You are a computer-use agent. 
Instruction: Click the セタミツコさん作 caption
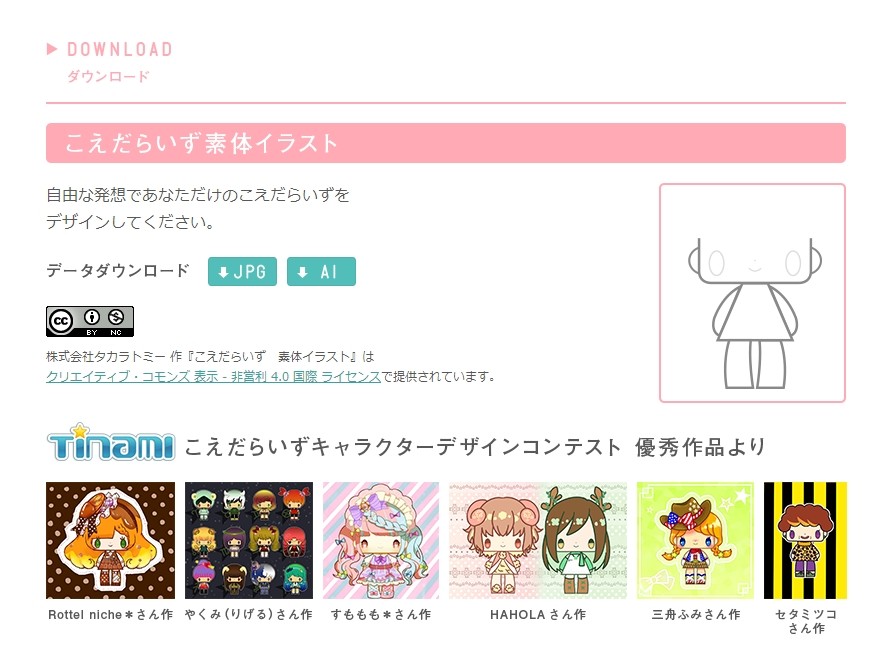(806, 622)
